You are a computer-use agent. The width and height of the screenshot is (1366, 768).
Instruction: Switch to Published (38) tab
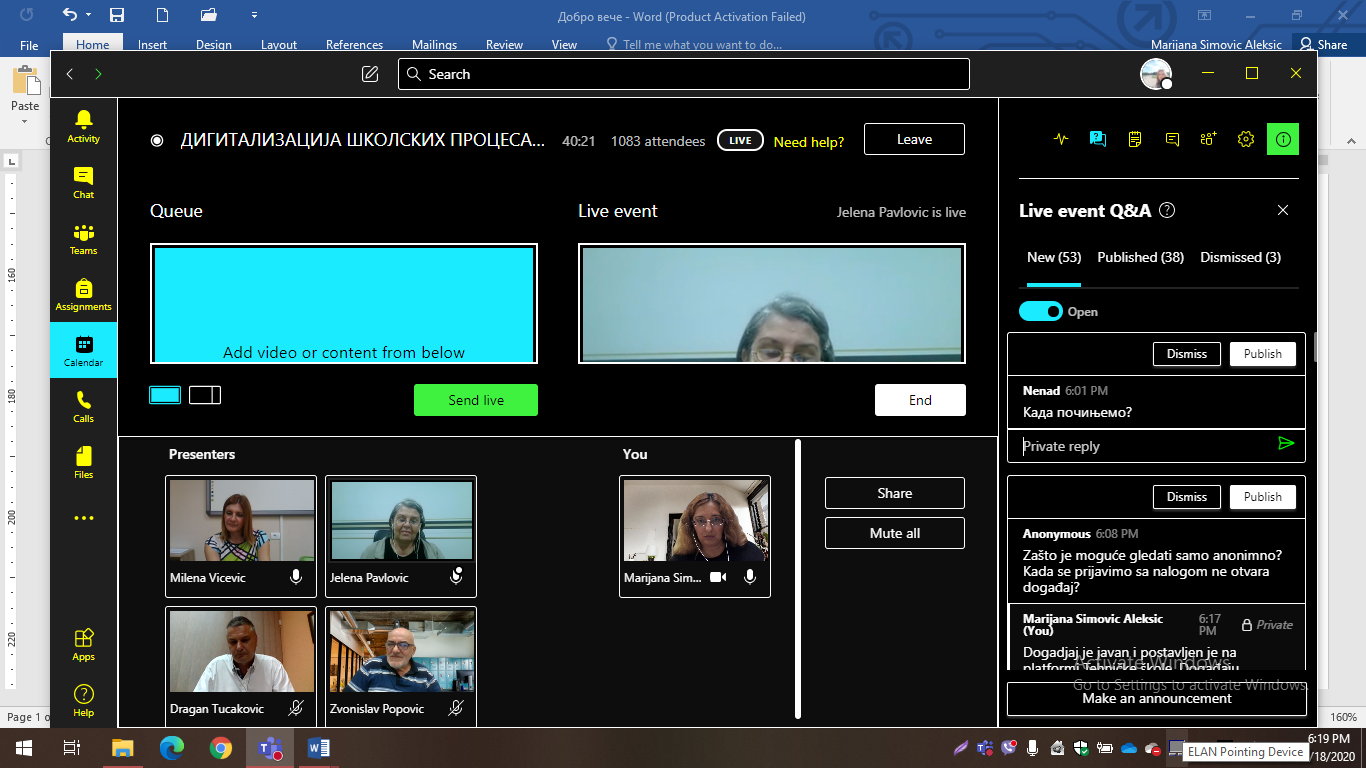pos(1140,257)
